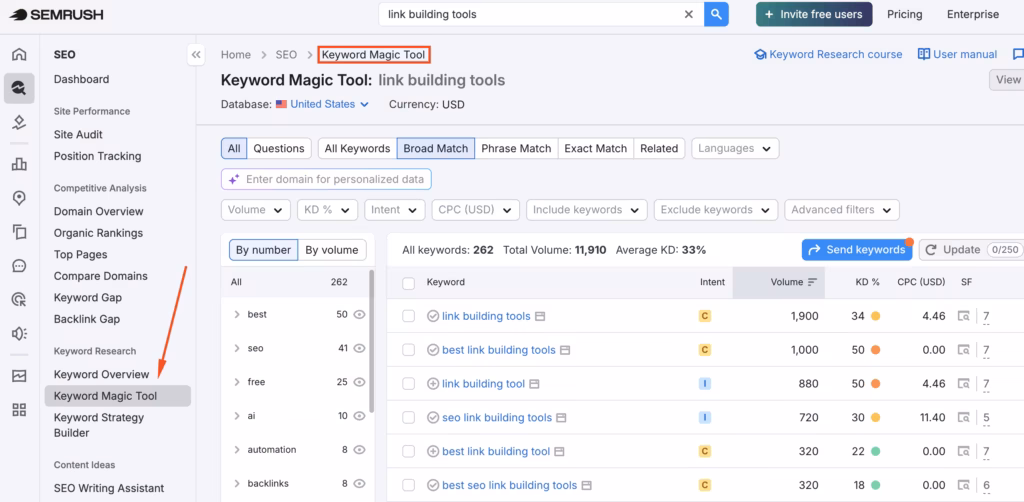
Task: Check the link building tools row
Action: [409, 316]
